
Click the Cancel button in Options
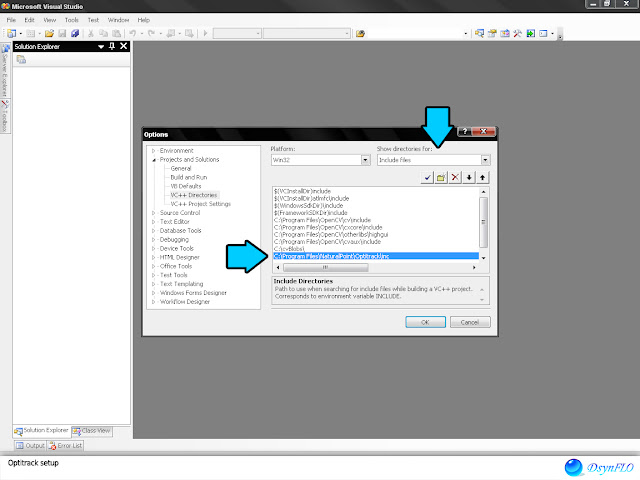(470, 322)
